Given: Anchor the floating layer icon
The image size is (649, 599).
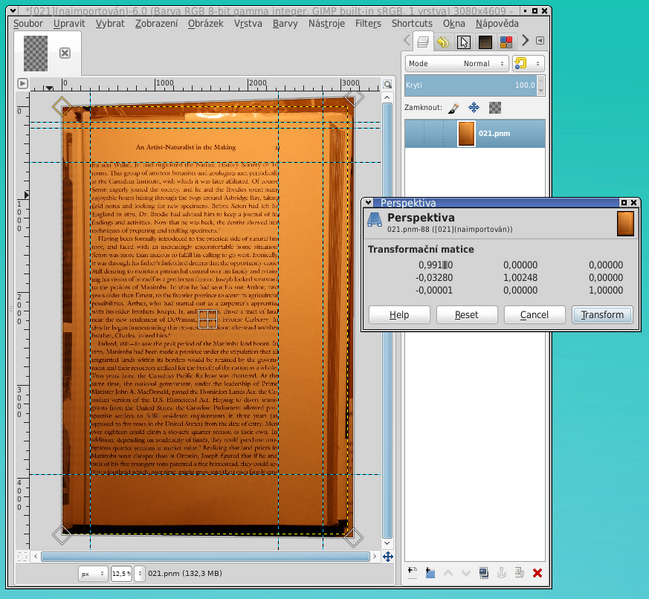Looking at the screenshot, I should point(502,573).
